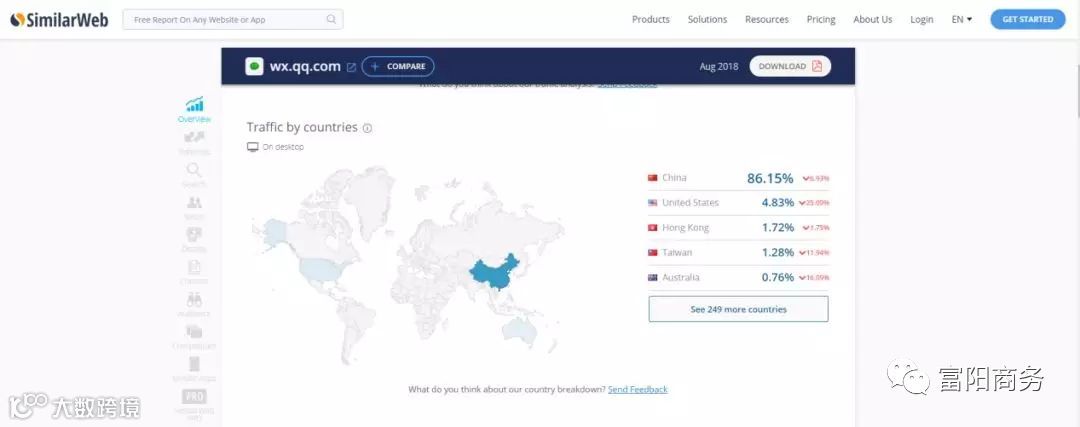This screenshot has height=427, width=1080.
Task: Click the search magnifier in the report field
Action: (x=331, y=19)
